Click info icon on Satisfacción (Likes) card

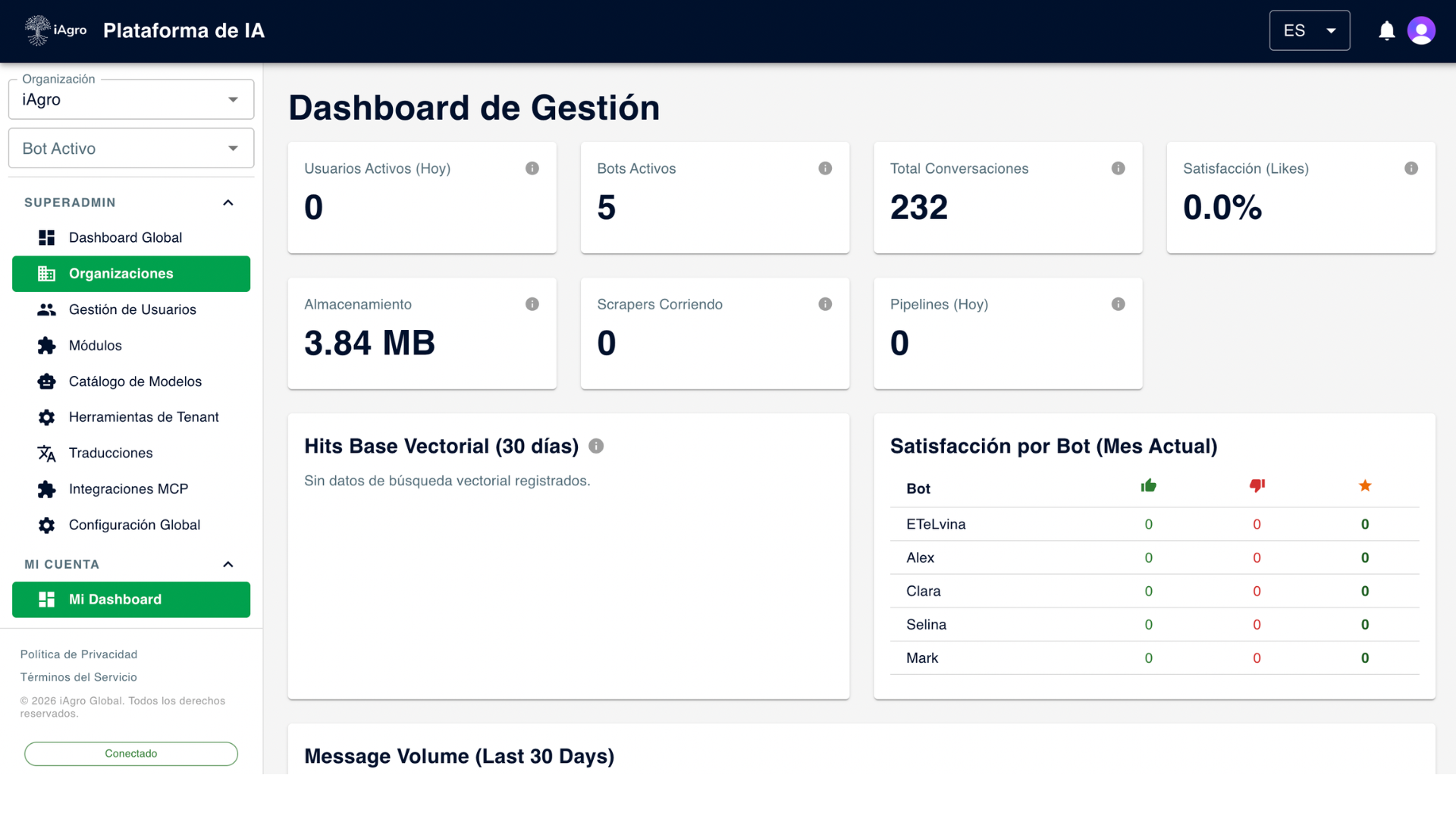pyautogui.click(x=1410, y=168)
